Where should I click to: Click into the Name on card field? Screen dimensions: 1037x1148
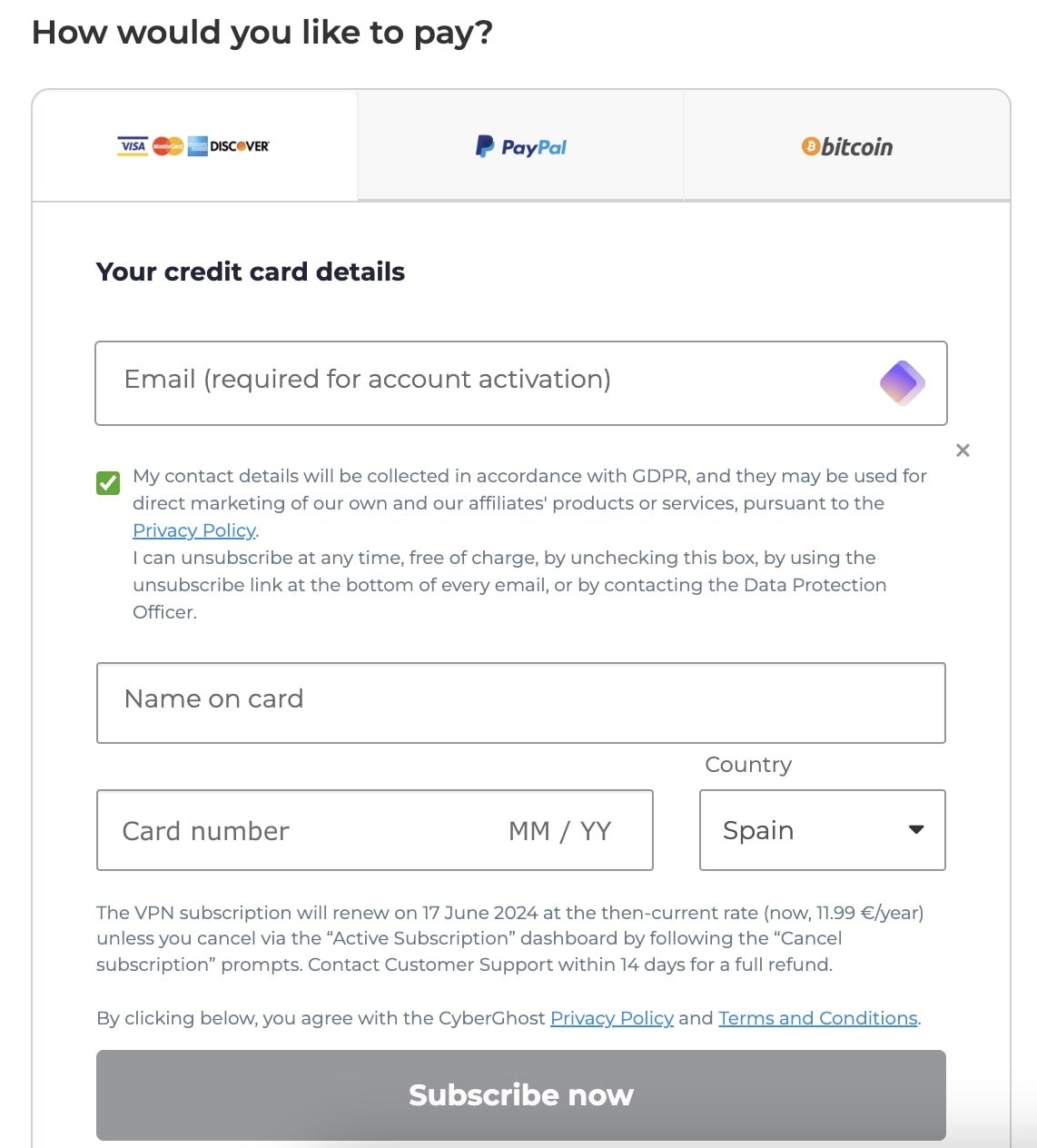tap(520, 703)
